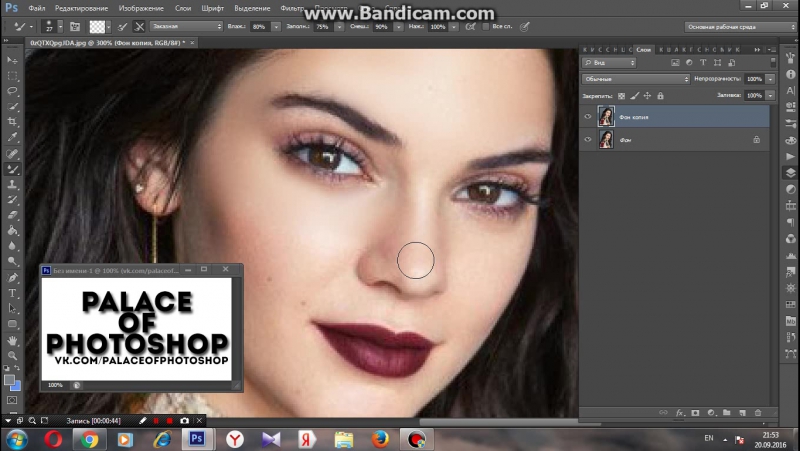Viewport: 800px width, 451px height.
Task: Open the Файл menu
Action: tap(37, 8)
